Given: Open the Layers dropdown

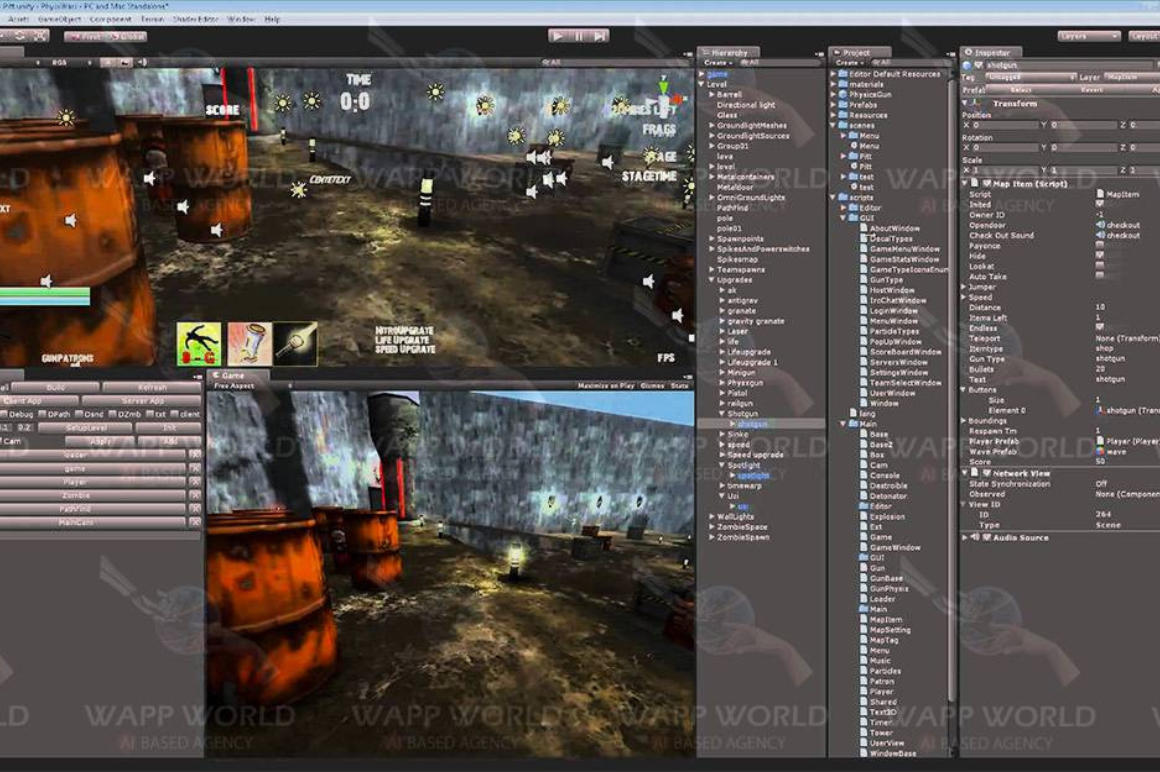Looking at the screenshot, I should 1088,36.
